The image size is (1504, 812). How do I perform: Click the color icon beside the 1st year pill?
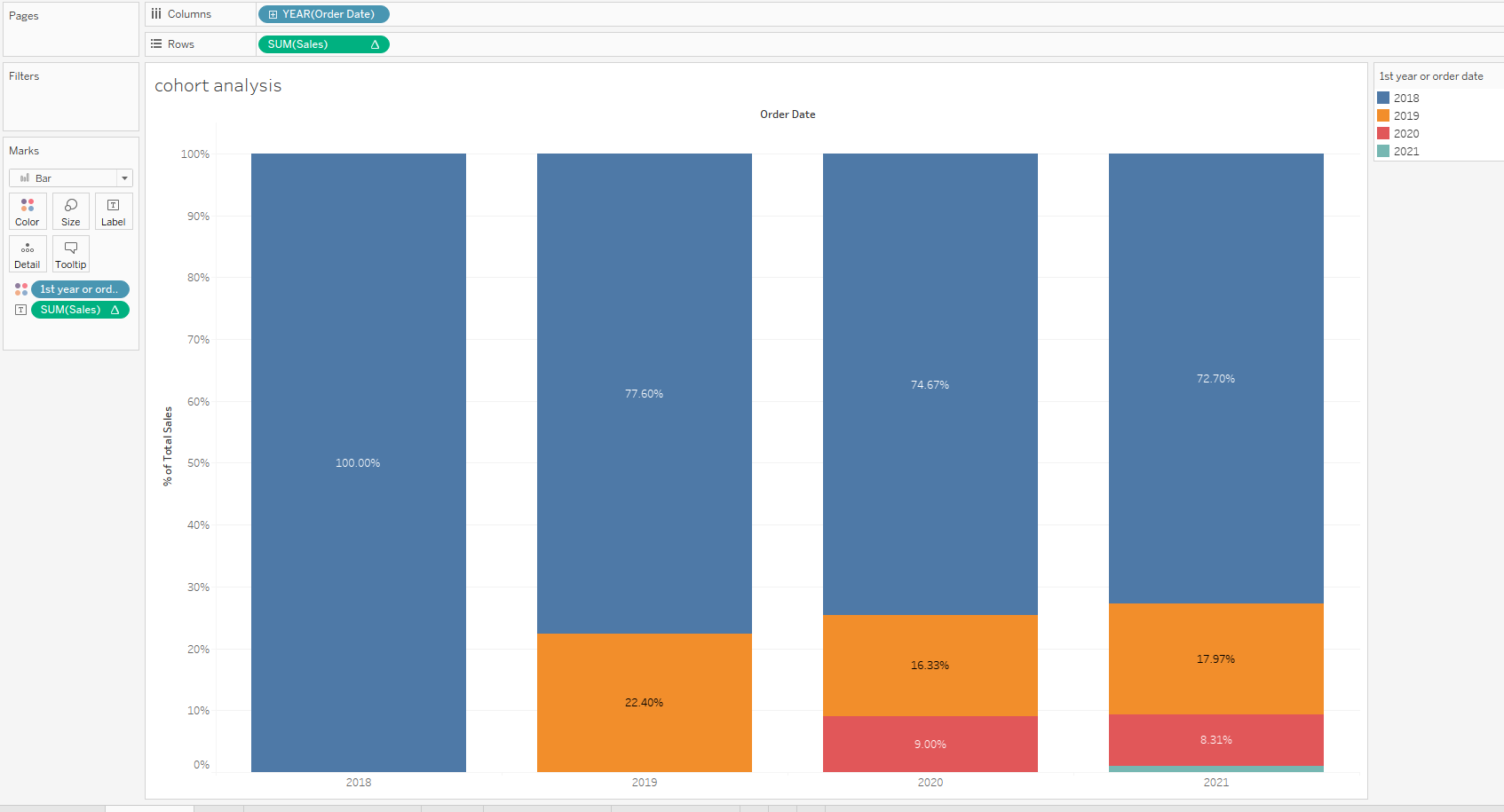pyautogui.click(x=20, y=288)
